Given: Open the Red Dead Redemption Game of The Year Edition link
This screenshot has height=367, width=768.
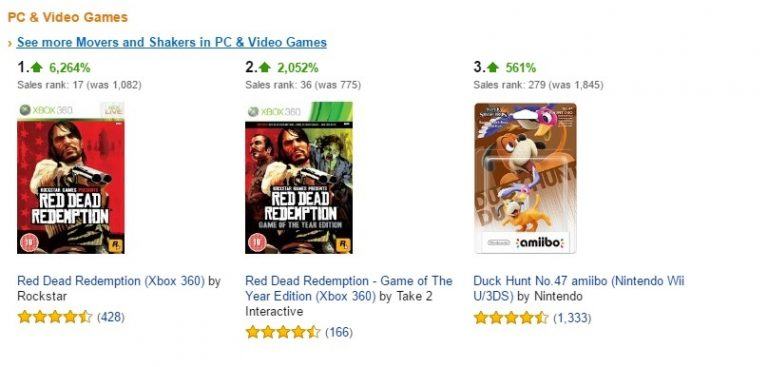Looking at the screenshot, I should point(349,289).
